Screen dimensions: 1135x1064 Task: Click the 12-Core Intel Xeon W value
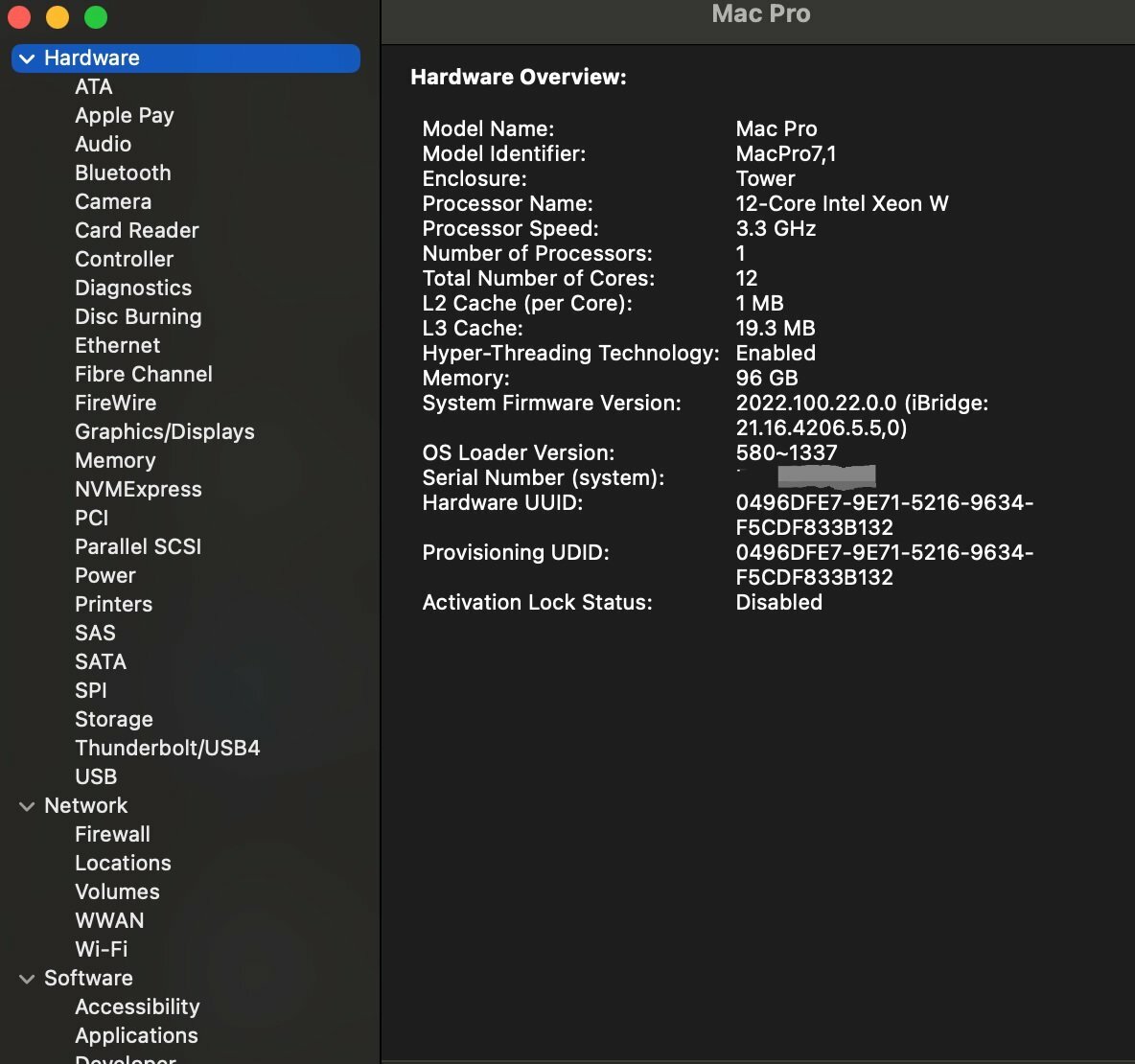click(x=842, y=203)
